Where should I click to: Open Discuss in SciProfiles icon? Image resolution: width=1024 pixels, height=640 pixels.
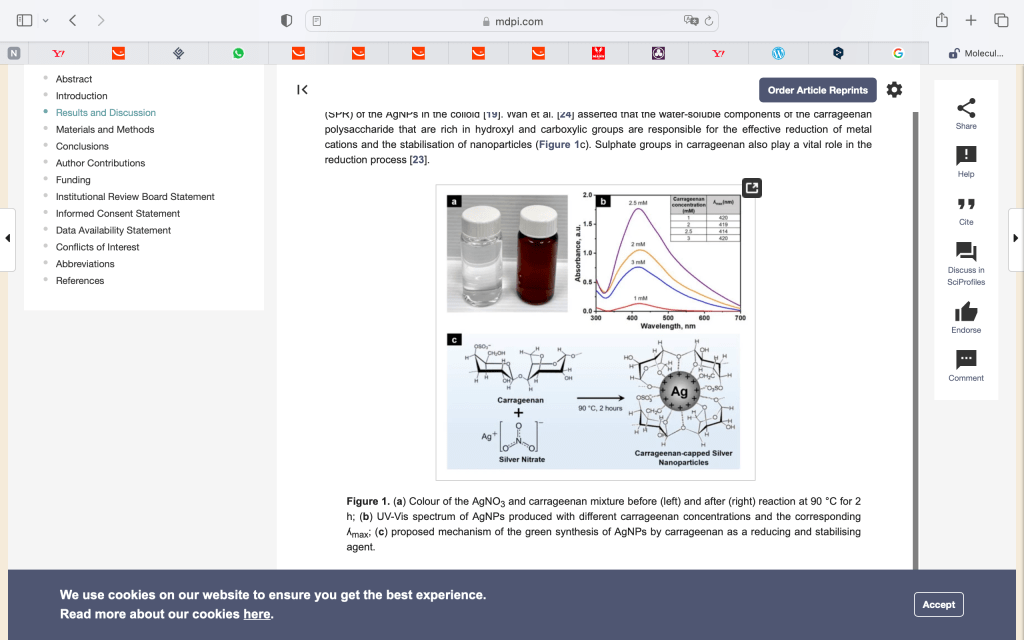pos(966,252)
